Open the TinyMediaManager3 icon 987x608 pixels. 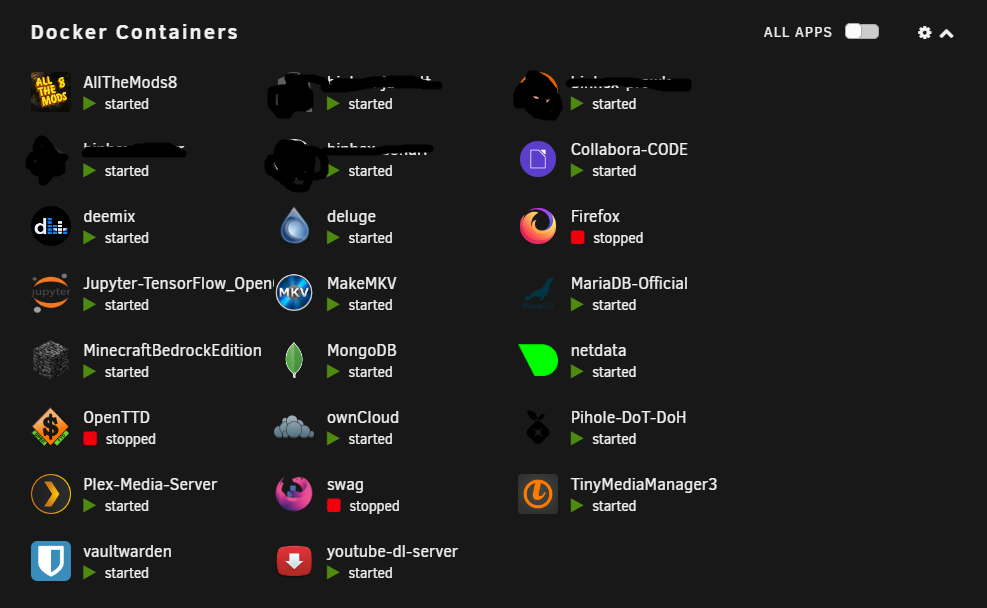pos(538,494)
